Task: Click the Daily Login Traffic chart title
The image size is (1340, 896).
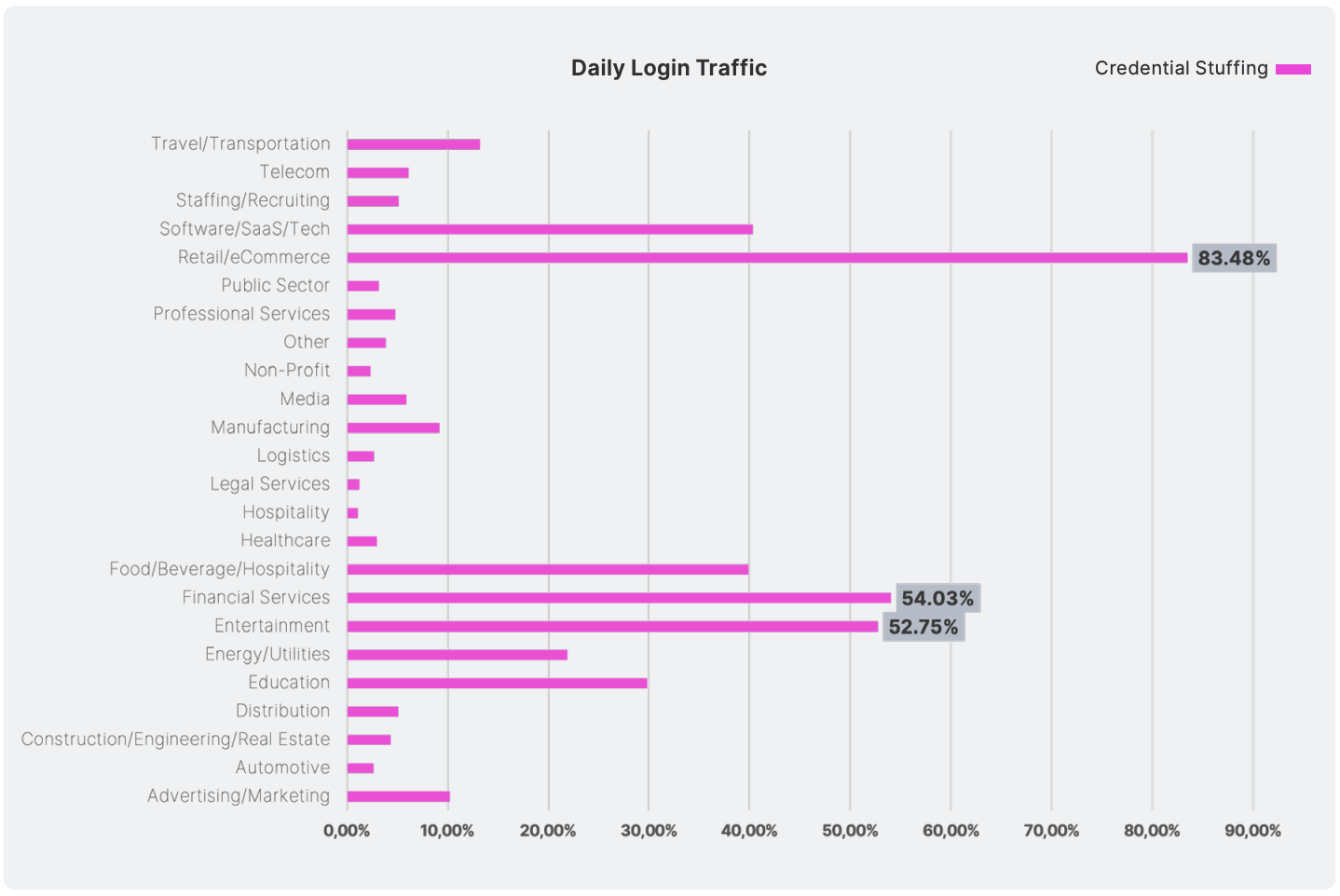Action: pyautogui.click(x=668, y=68)
